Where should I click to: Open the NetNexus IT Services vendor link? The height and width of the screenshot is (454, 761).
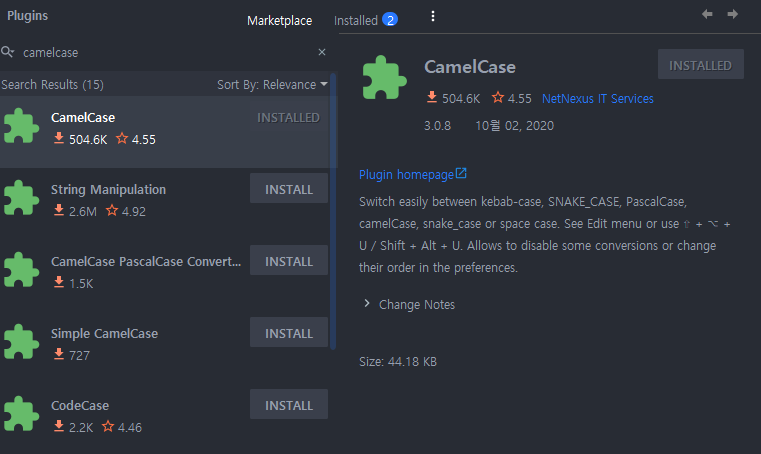[x=597, y=99]
